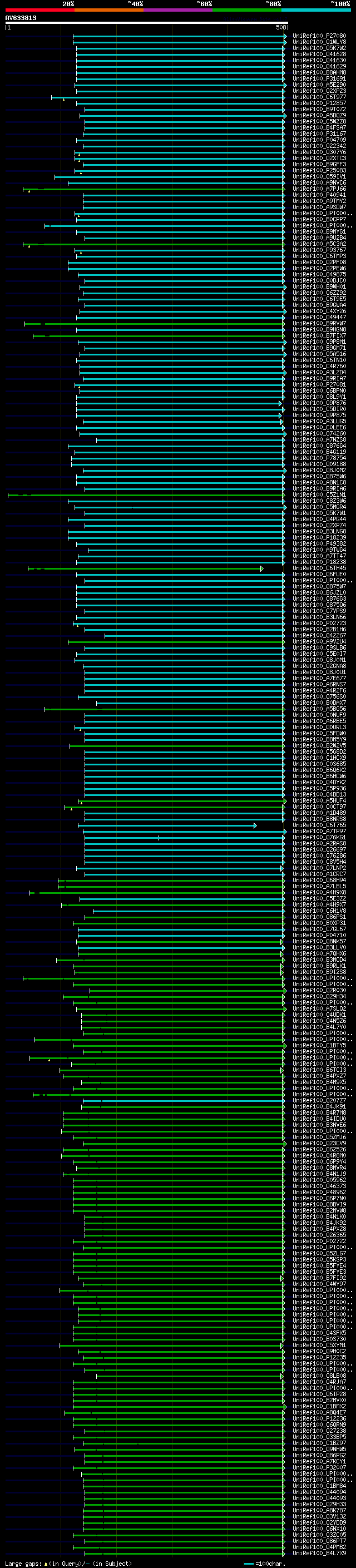The height and width of the screenshot is (1568, 356).
Task: Click the 508 end position label
Action: [x=280, y=27]
